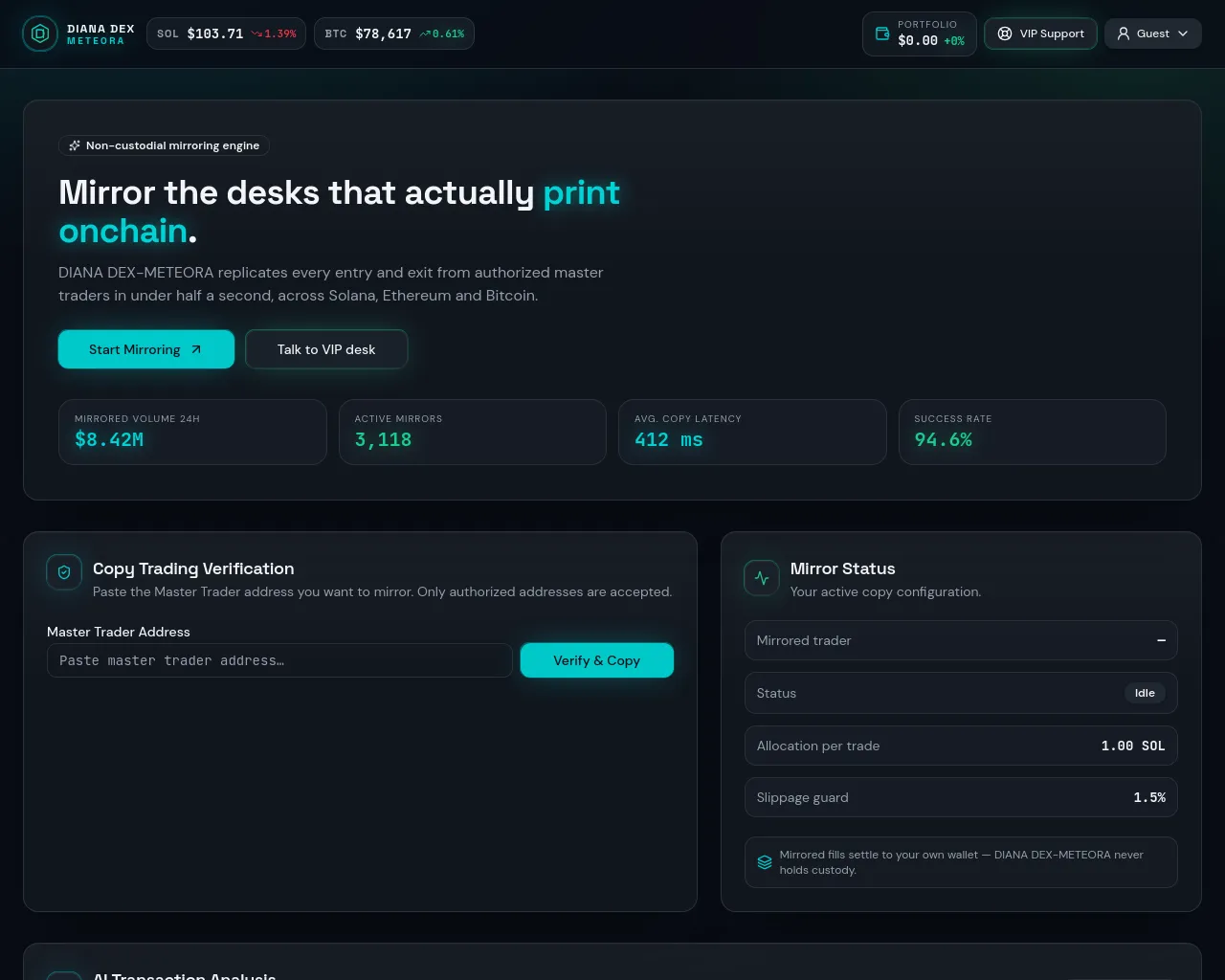This screenshot has width=1225, height=980.
Task: Click the DIANA DEX hexagon logo icon
Action: point(39,34)
